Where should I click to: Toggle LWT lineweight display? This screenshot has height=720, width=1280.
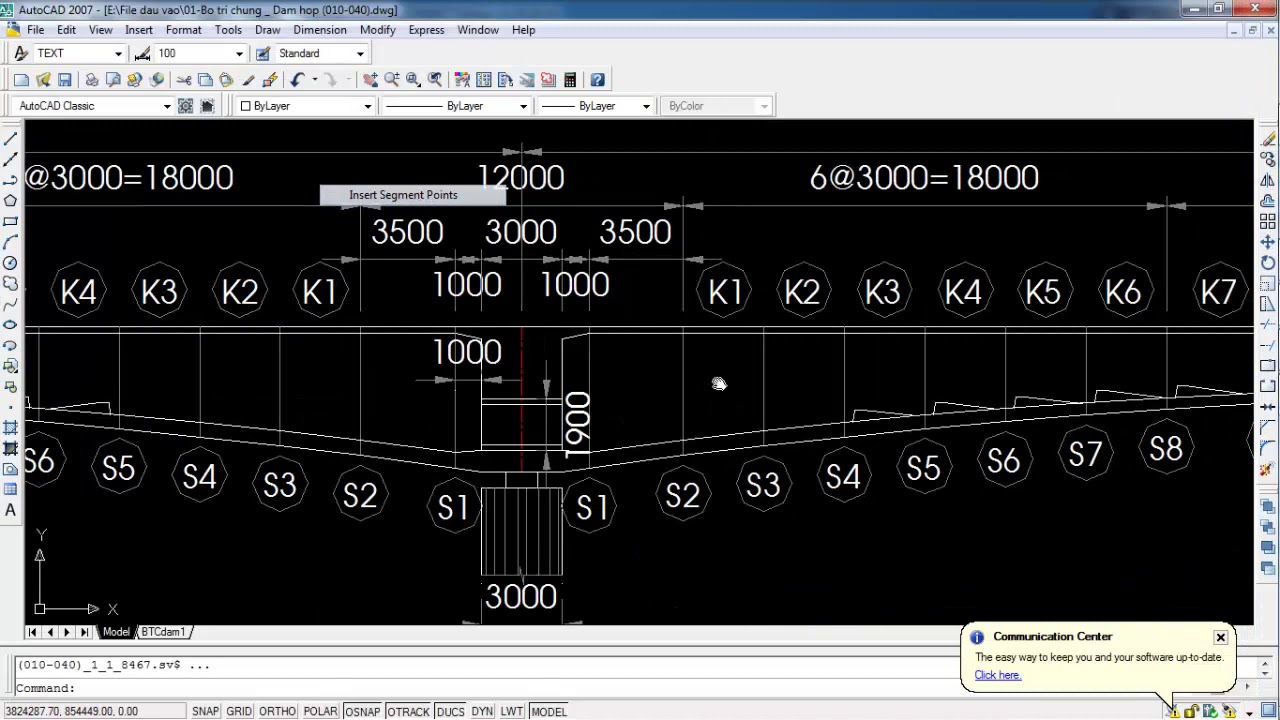coord(512,711)
